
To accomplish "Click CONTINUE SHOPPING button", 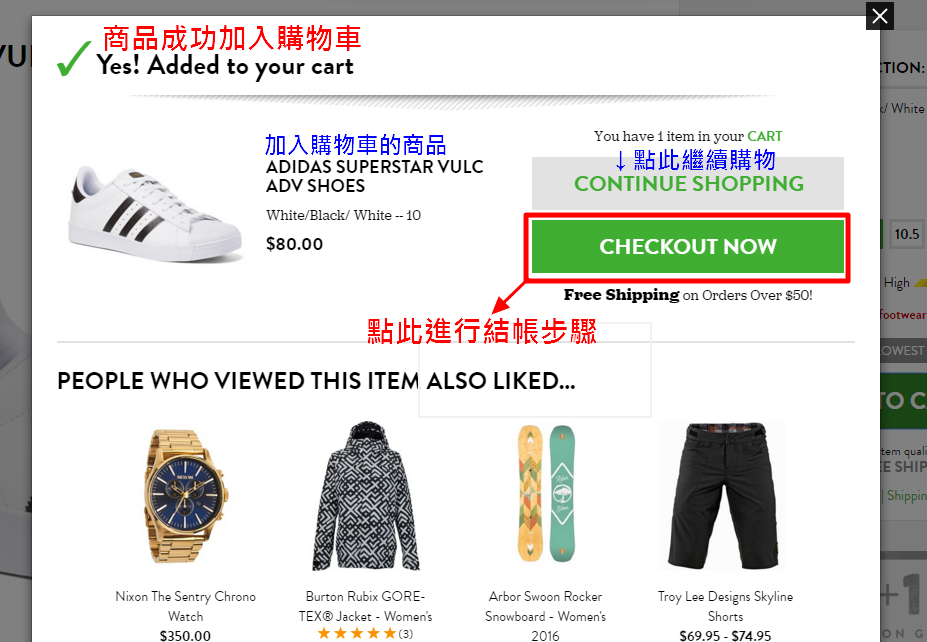I will coord(688,183).
